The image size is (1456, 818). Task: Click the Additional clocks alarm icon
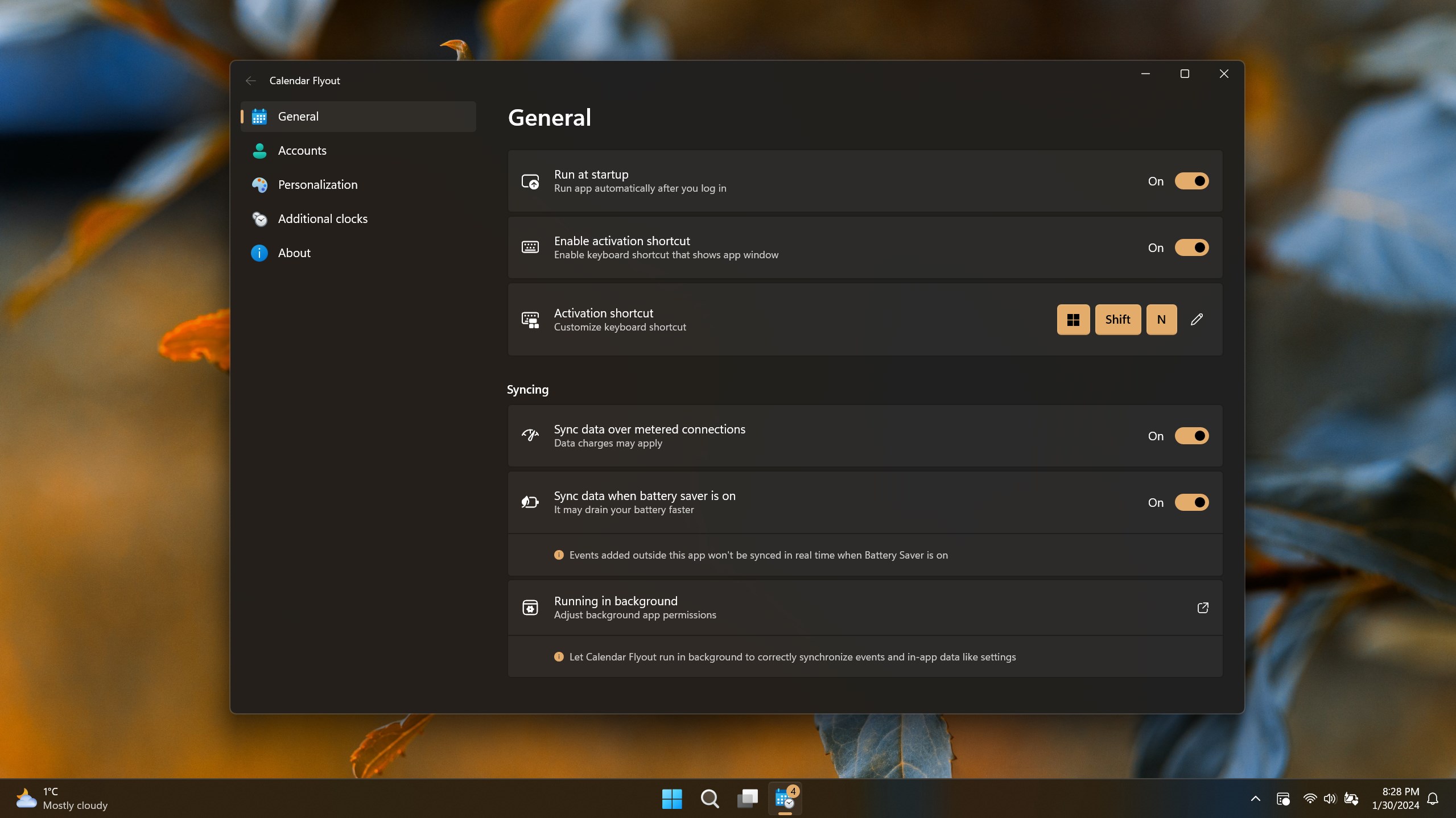click(x=259, y=218)
